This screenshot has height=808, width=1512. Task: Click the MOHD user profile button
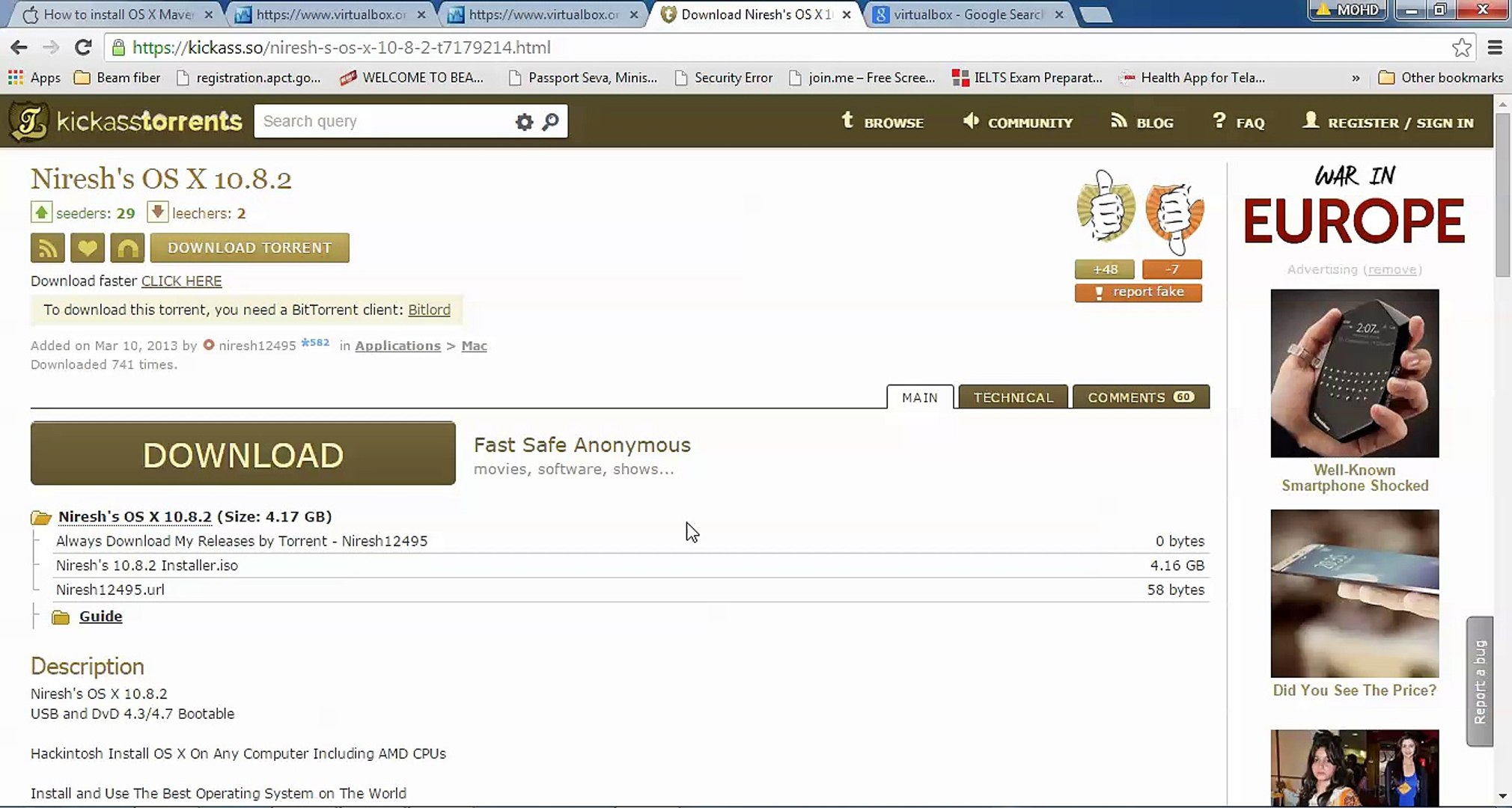coord(1349,10)
